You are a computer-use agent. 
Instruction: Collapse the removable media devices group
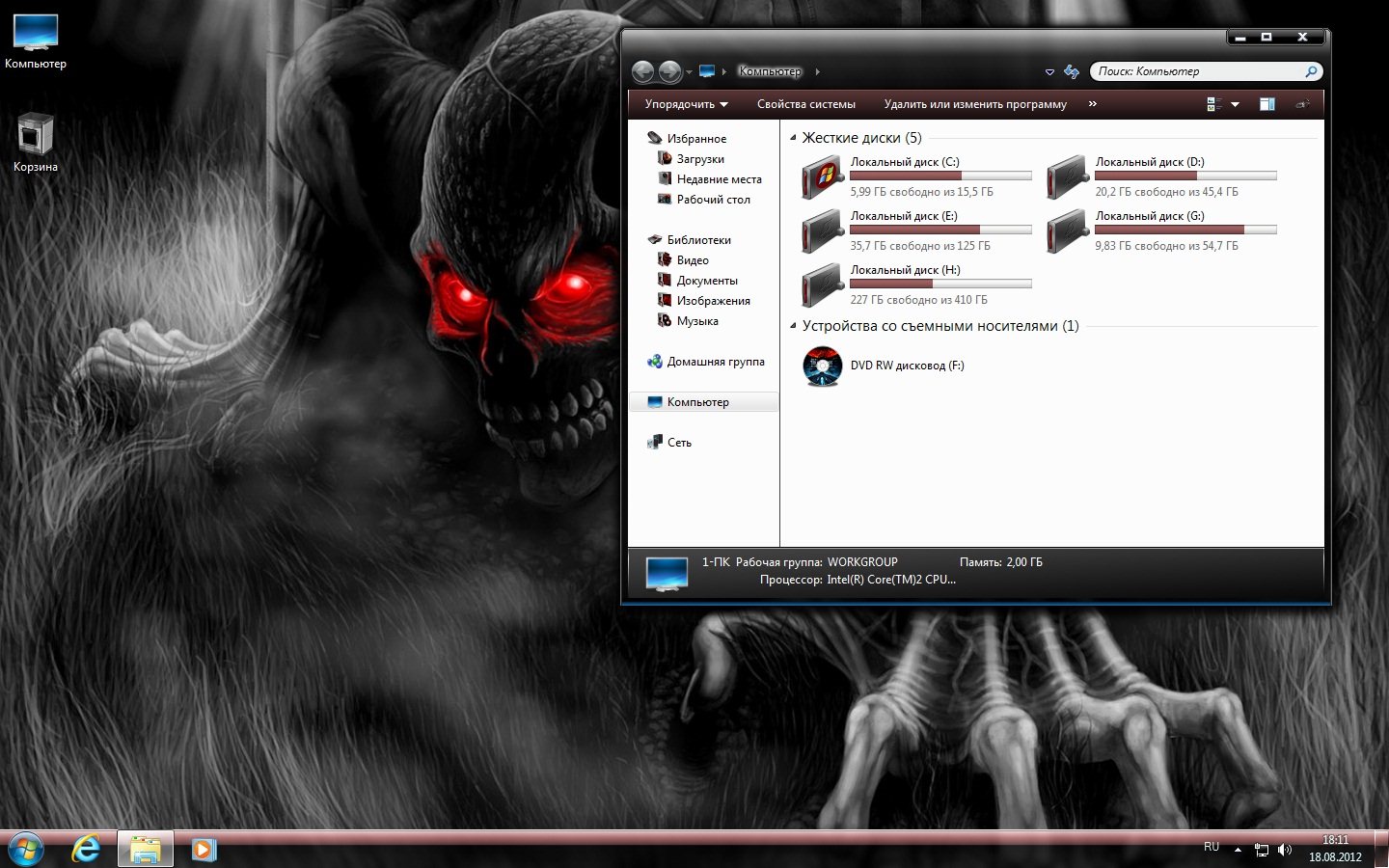tap(793, 326)
